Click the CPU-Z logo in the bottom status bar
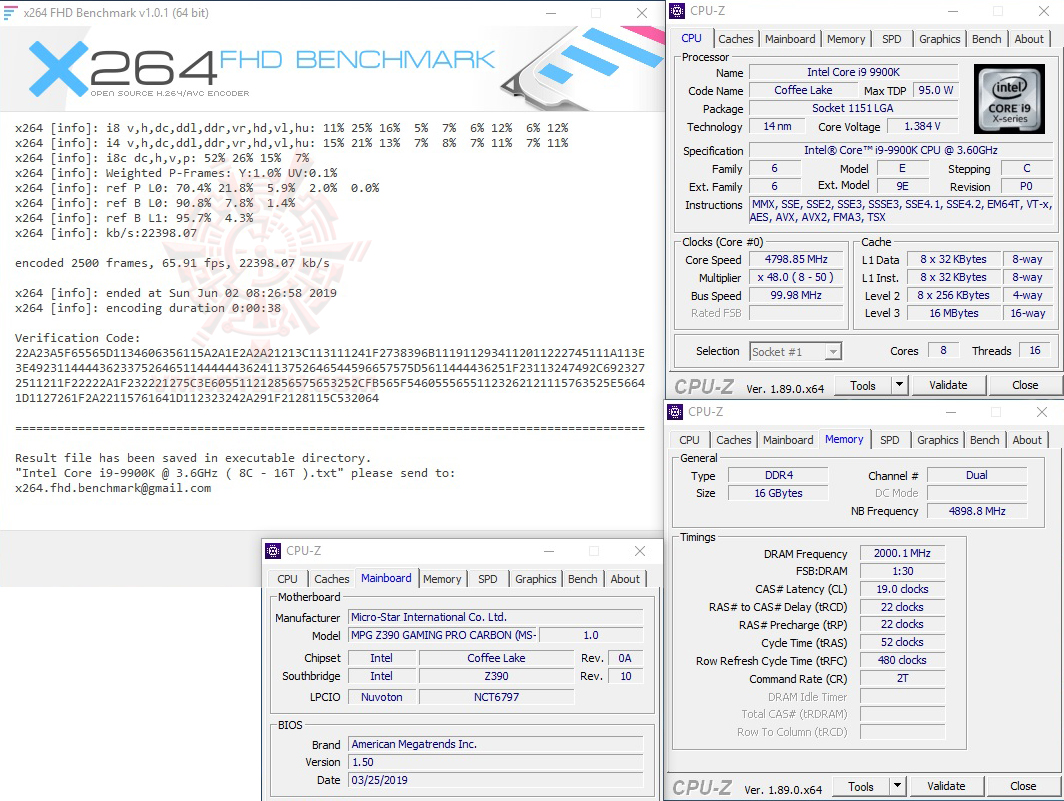 point(704,786)
